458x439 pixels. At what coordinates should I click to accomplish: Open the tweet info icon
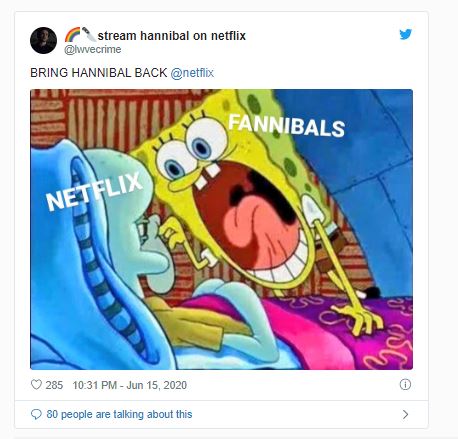click(x=405, y=385)
